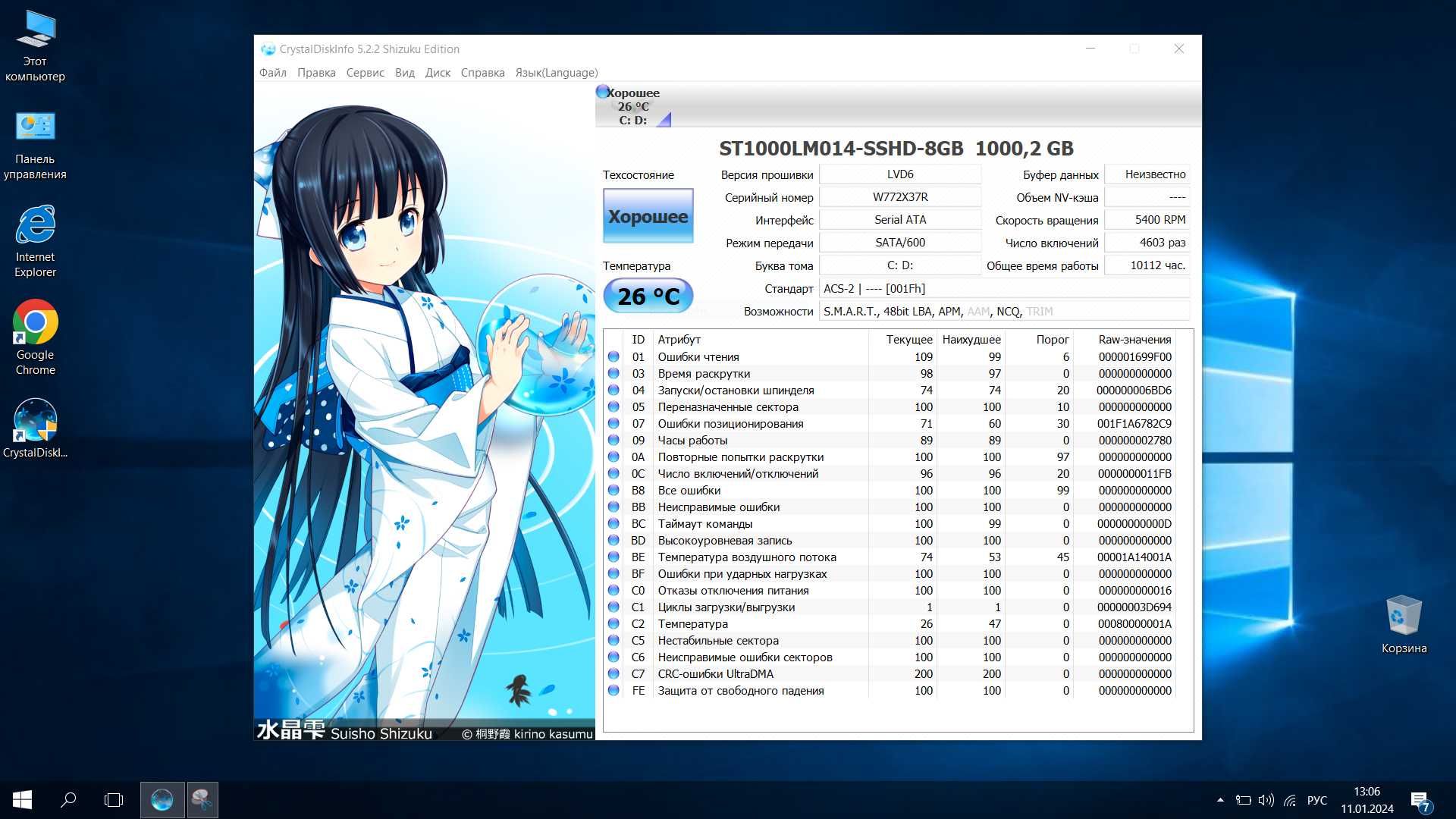The height and width of the screenshot is (819, 1456).
Task: Open Internet Explorer desktop icon
Action: (x=35, y=241)
